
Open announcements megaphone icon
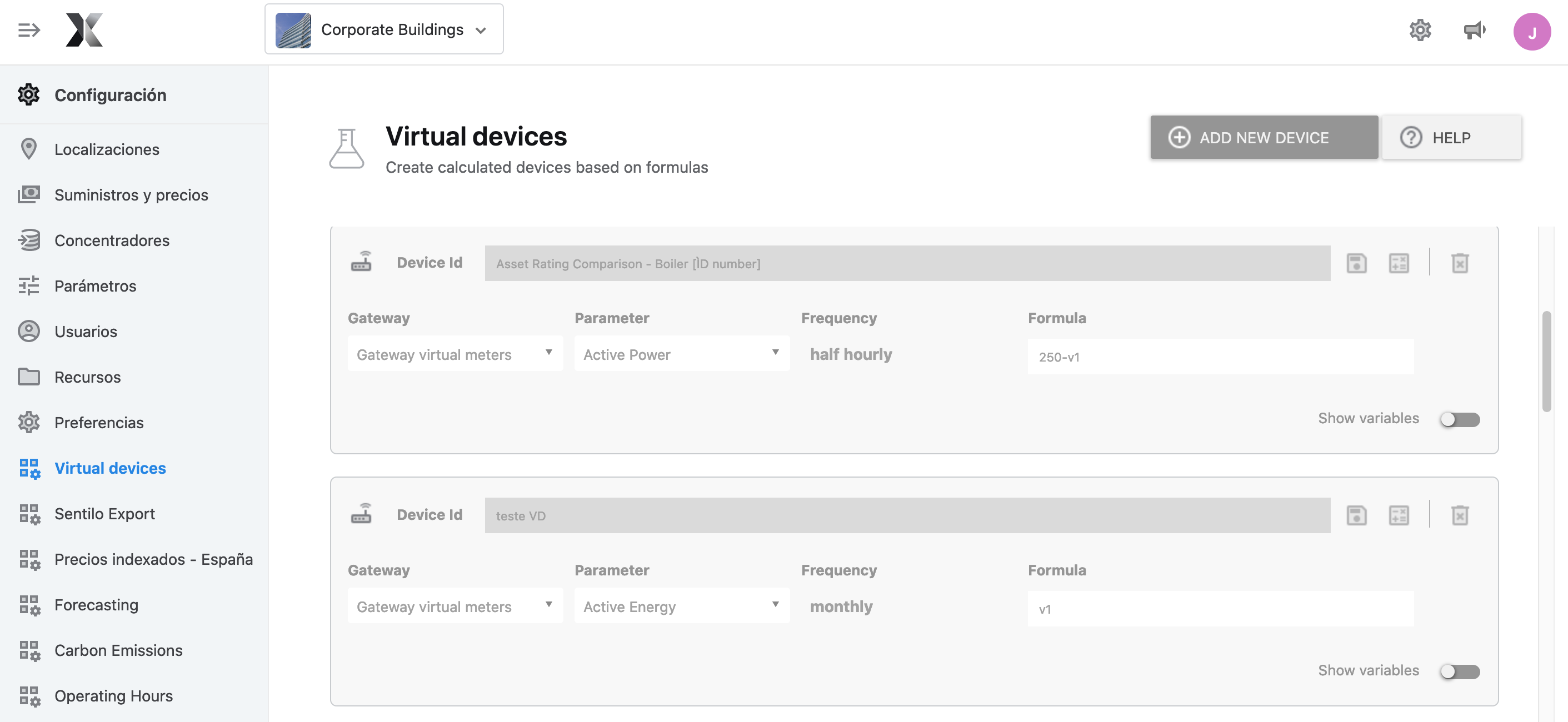1474,30
